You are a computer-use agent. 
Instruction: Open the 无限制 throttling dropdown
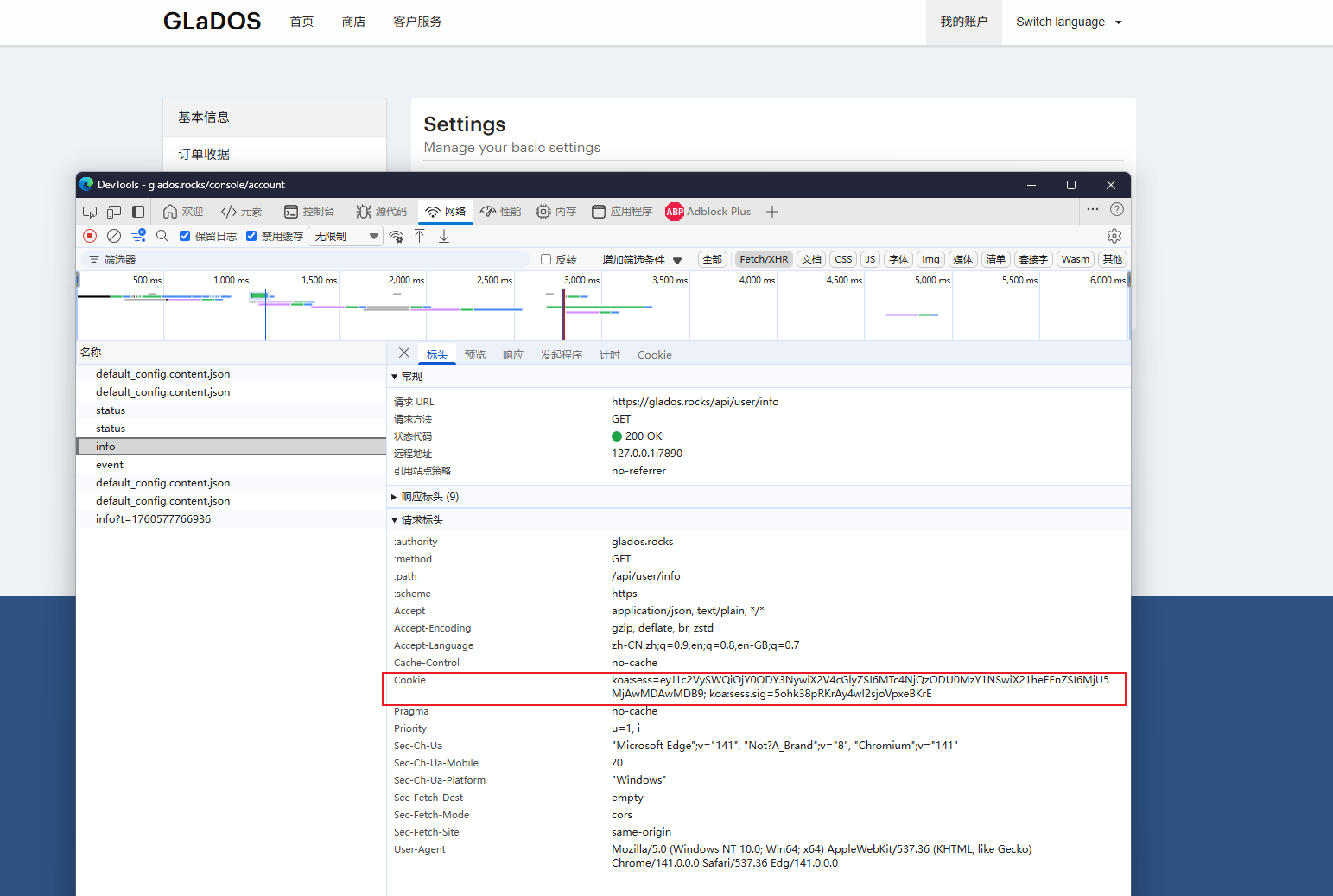pos(345,236)
